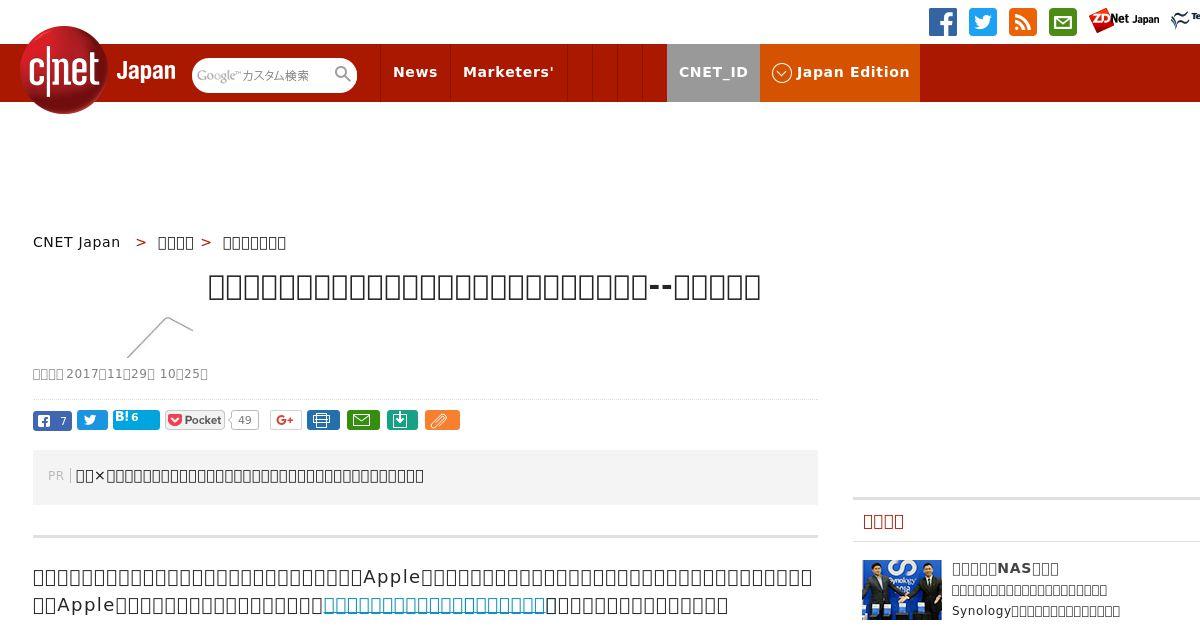The height and width of the screenshot is (630, 1200).
Task: Open the Facebook icon in top bar
Action: tap(943, 22)
